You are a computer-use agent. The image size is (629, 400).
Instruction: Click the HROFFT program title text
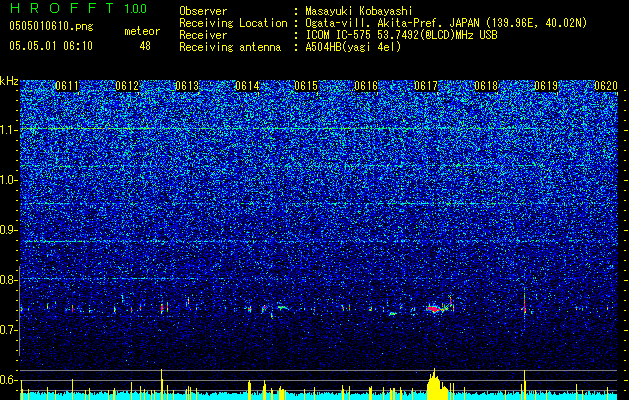pyautogui.click(x=62, y=8)
